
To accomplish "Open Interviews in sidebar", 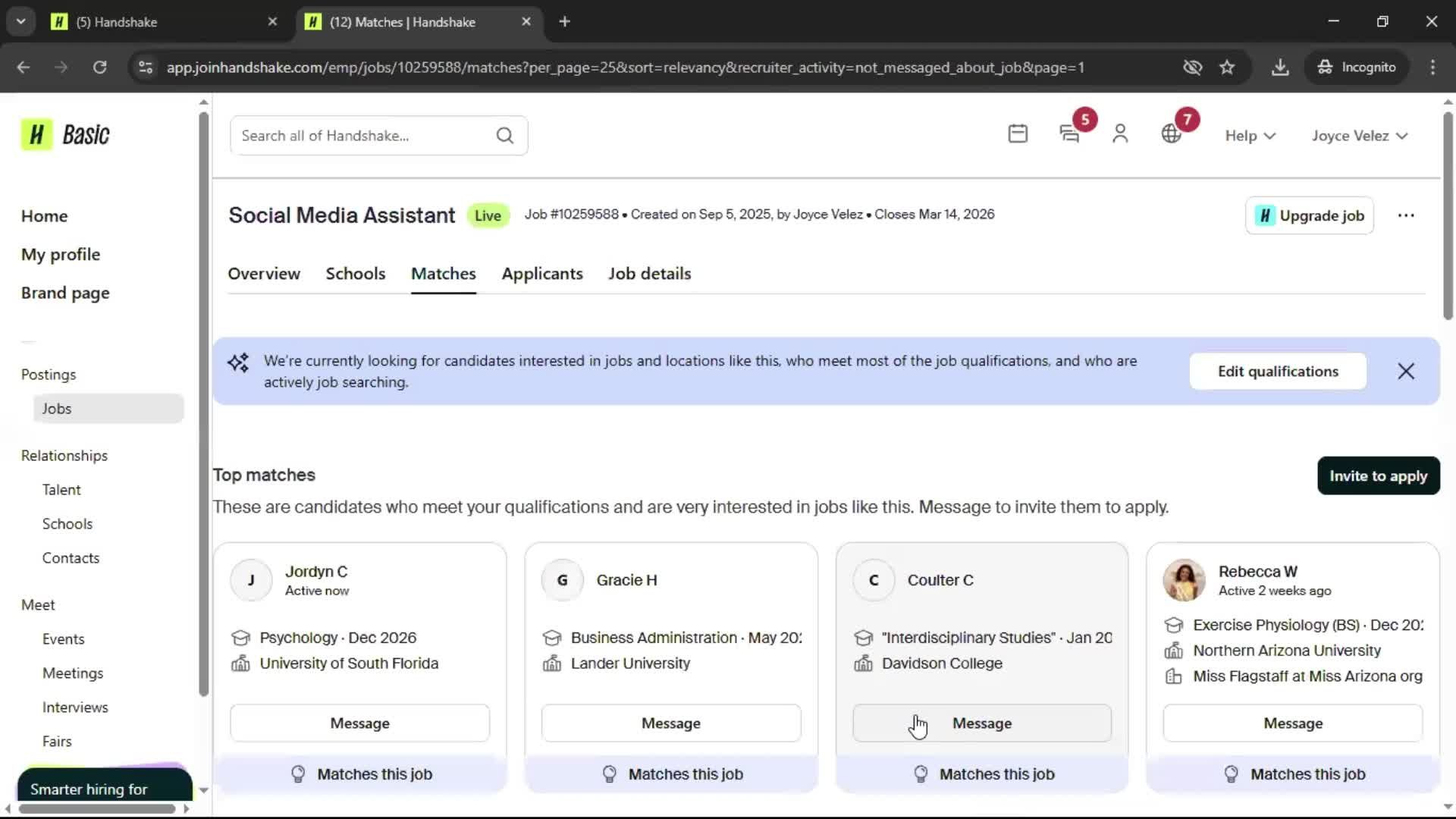I will coord(75,708).
